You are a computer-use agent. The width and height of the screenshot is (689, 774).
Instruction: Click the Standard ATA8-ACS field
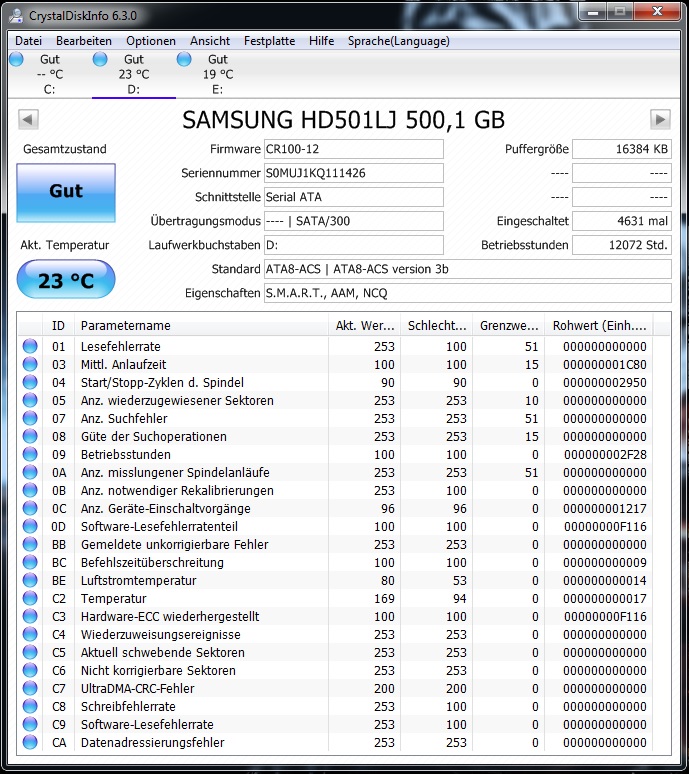[x=467, y=269]
